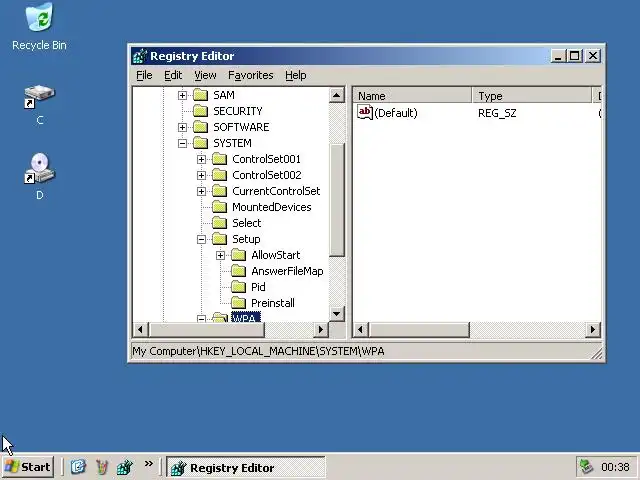Click the tree pane scroll right arrow

(321, 329)
